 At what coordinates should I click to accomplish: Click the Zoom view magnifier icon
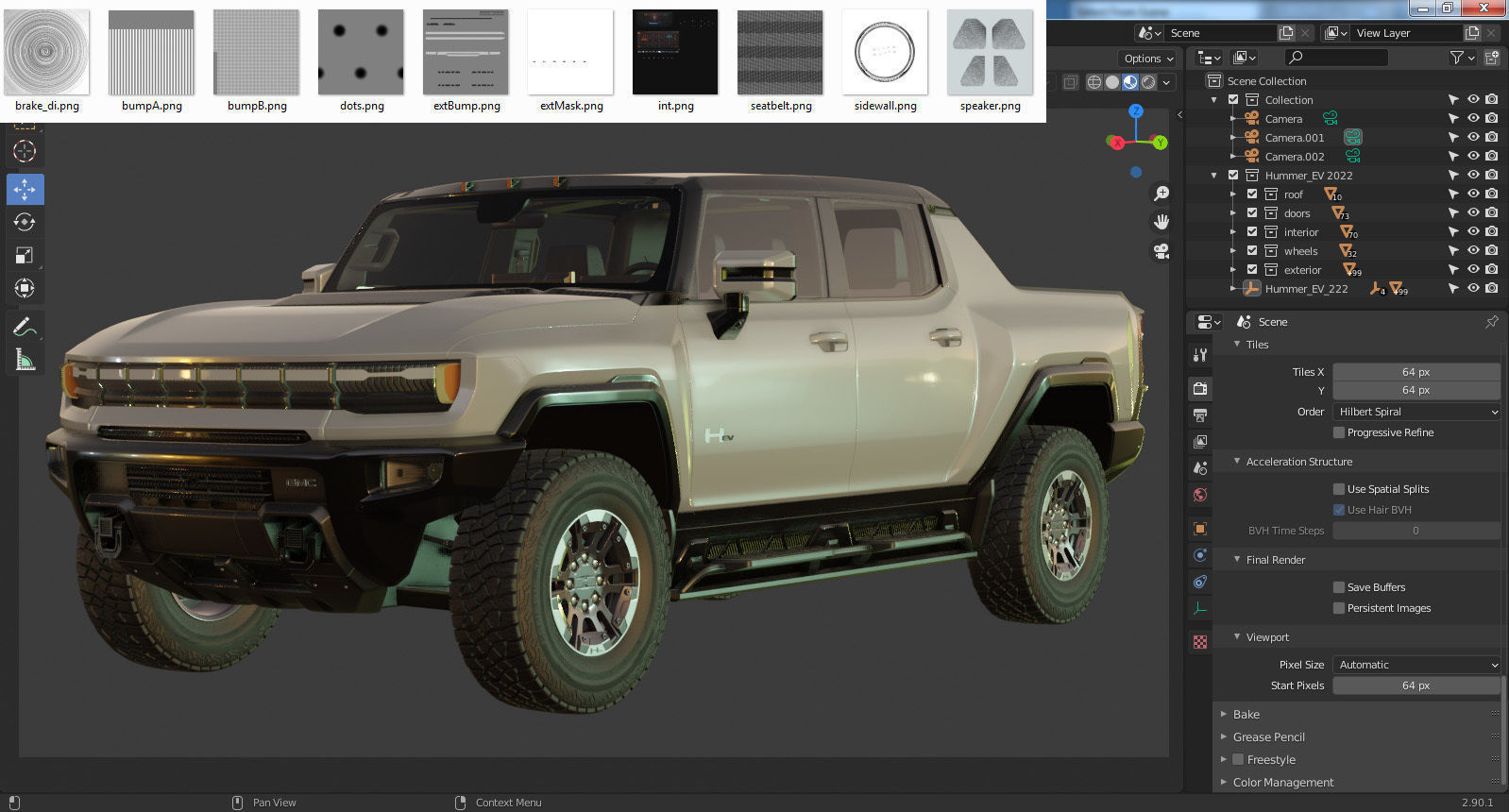point(1161,194)
